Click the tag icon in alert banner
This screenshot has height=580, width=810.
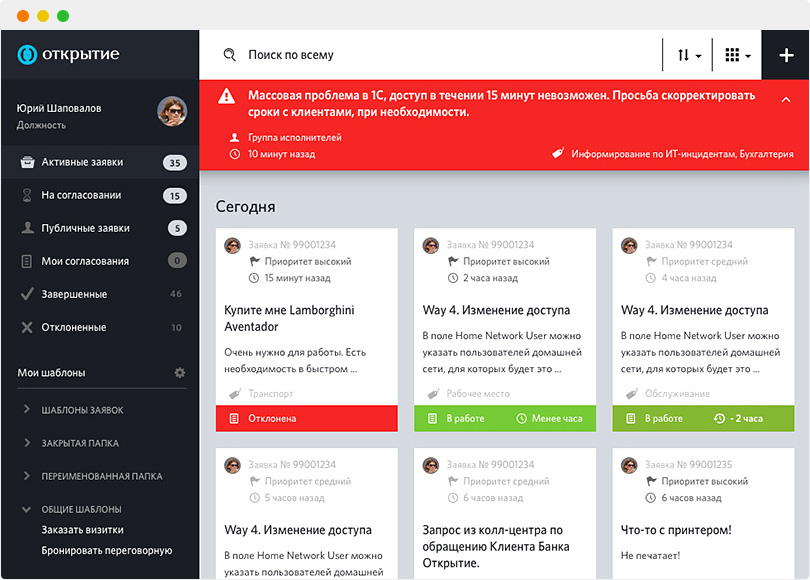tap(558, 153)
